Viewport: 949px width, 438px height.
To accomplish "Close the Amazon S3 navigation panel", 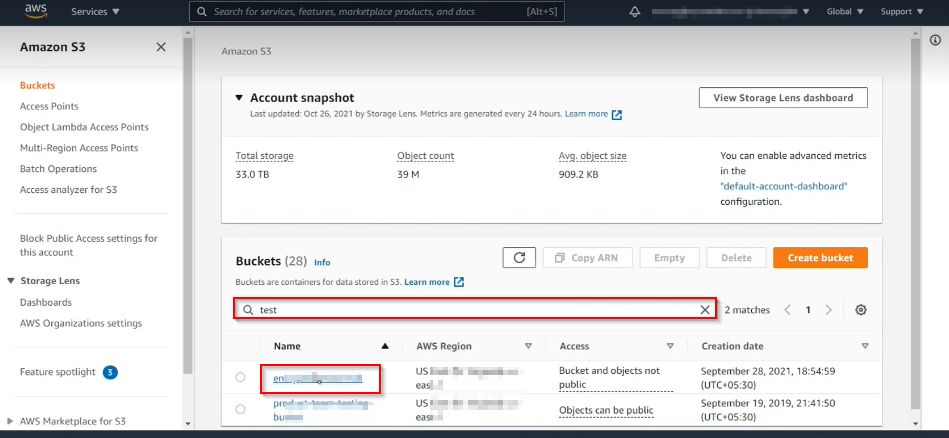I will [x=161, y=47].
